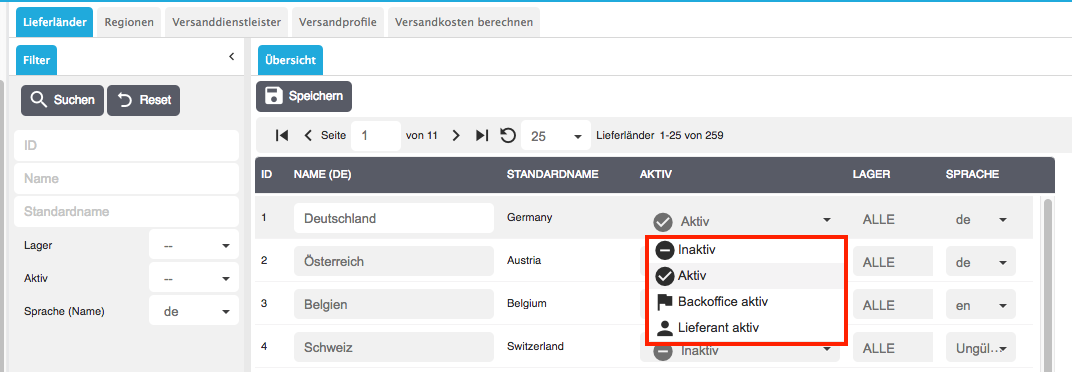The width and height of the screenshot is (1072, 372).
Task: Open the Versandkosten berechnen tab
Action: coord(464,22)
